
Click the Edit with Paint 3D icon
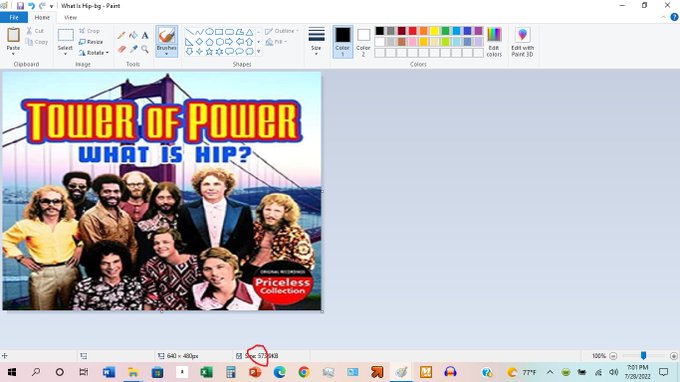522,42
